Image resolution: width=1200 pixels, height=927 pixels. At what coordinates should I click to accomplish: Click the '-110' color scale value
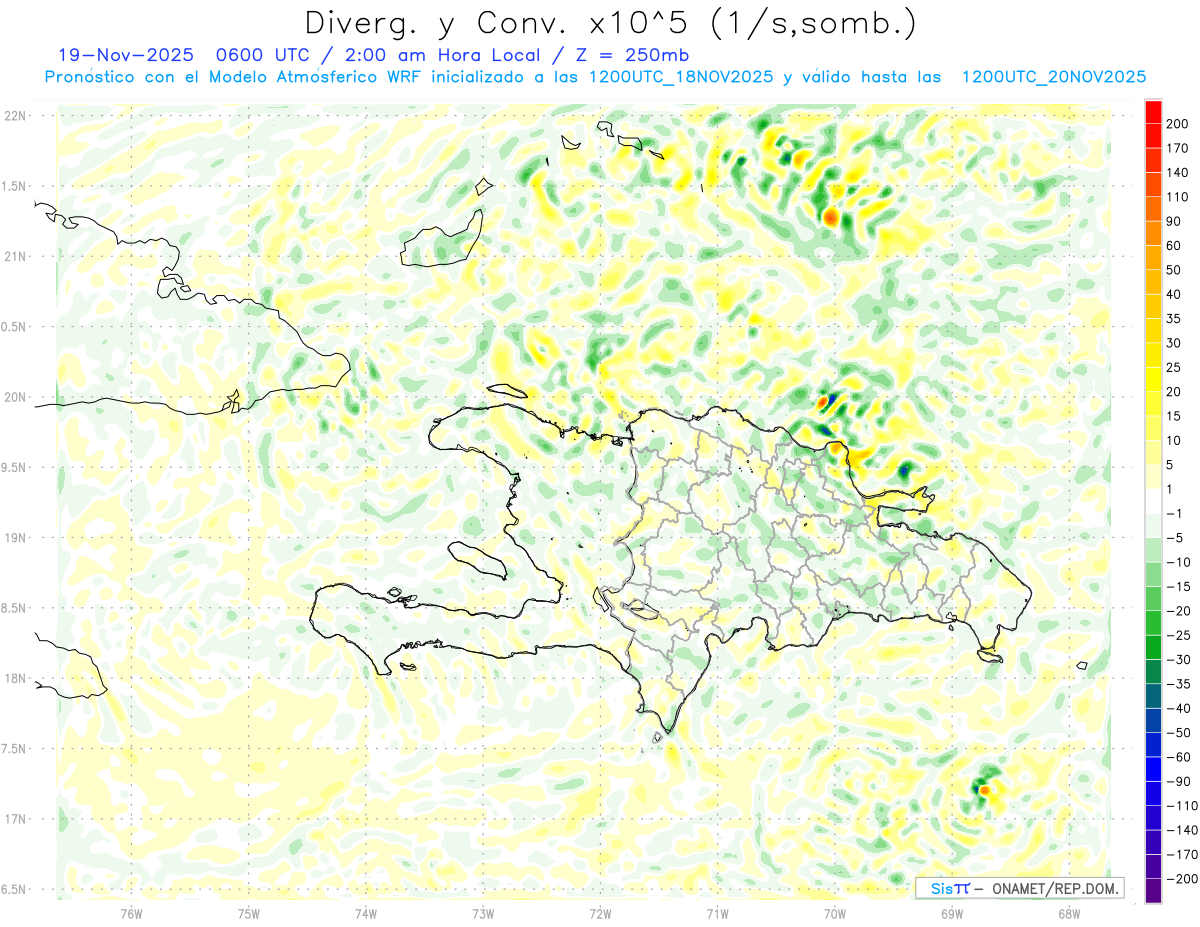pos(1183,806)
